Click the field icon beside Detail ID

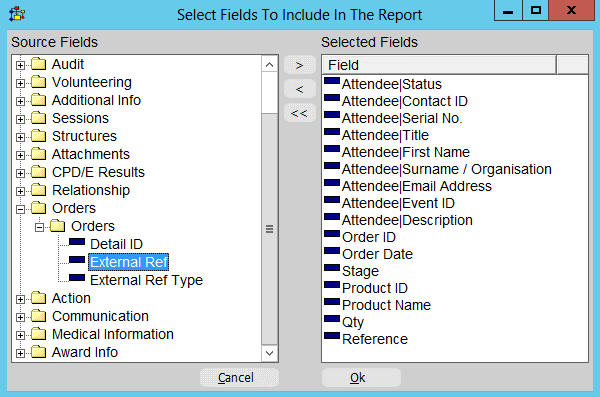[x=77, y=242]
